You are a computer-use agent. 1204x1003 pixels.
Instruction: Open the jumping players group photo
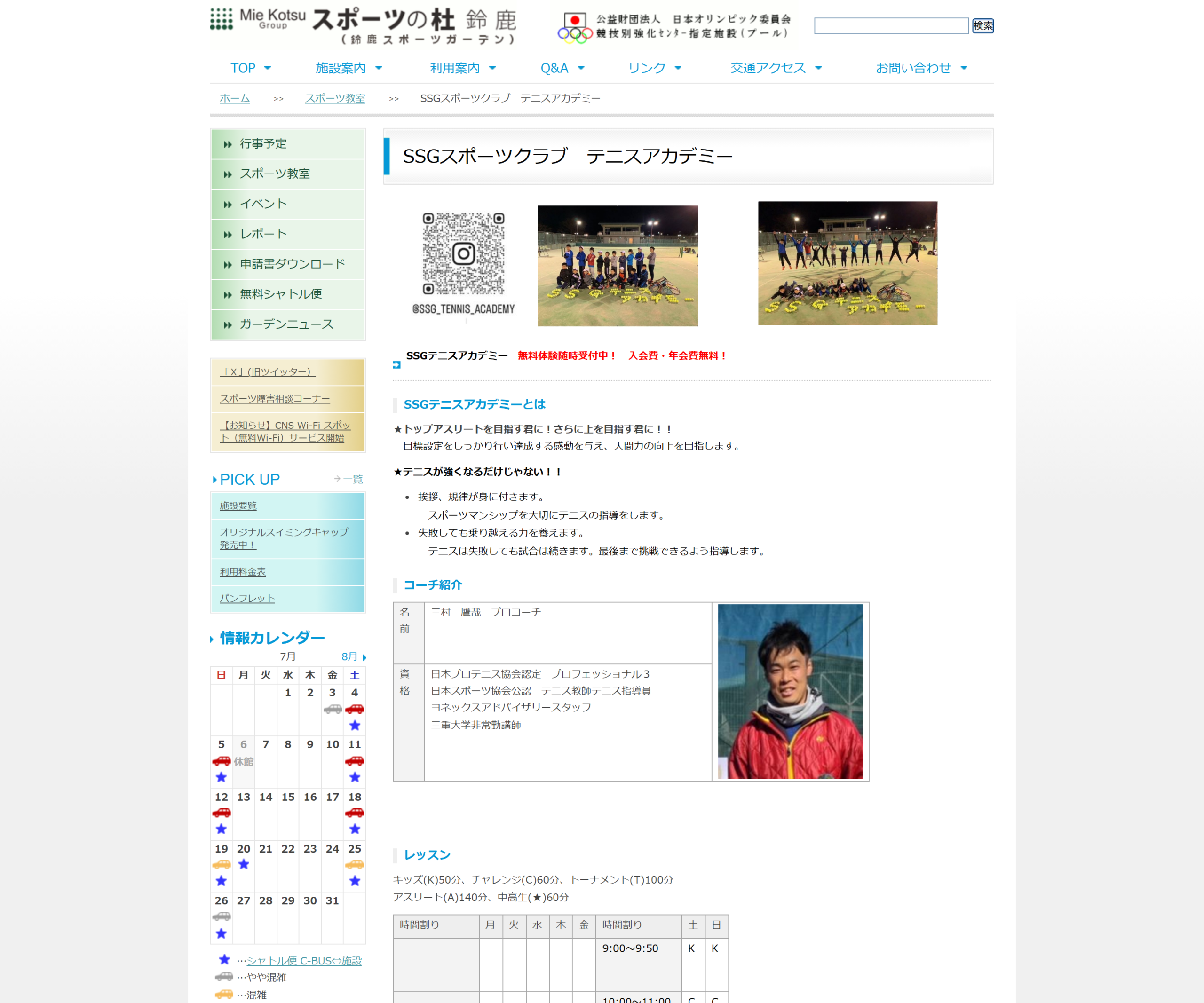[848, 263]
